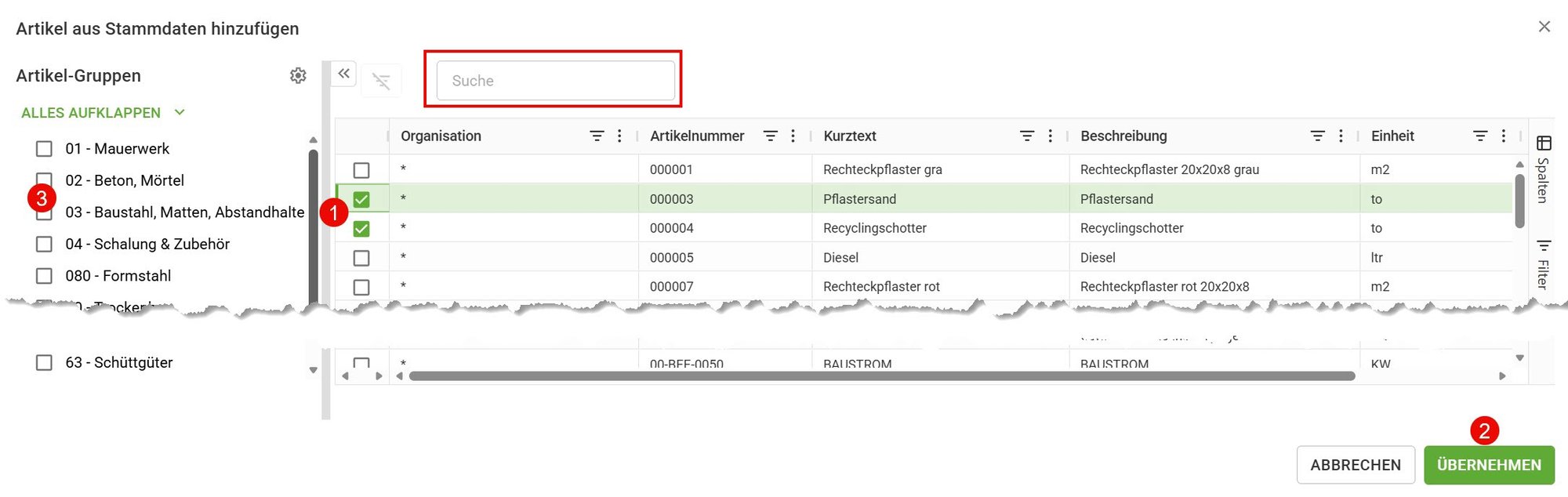
Task: Open the filter for the Einheit column
Action: pos(1480,136)
